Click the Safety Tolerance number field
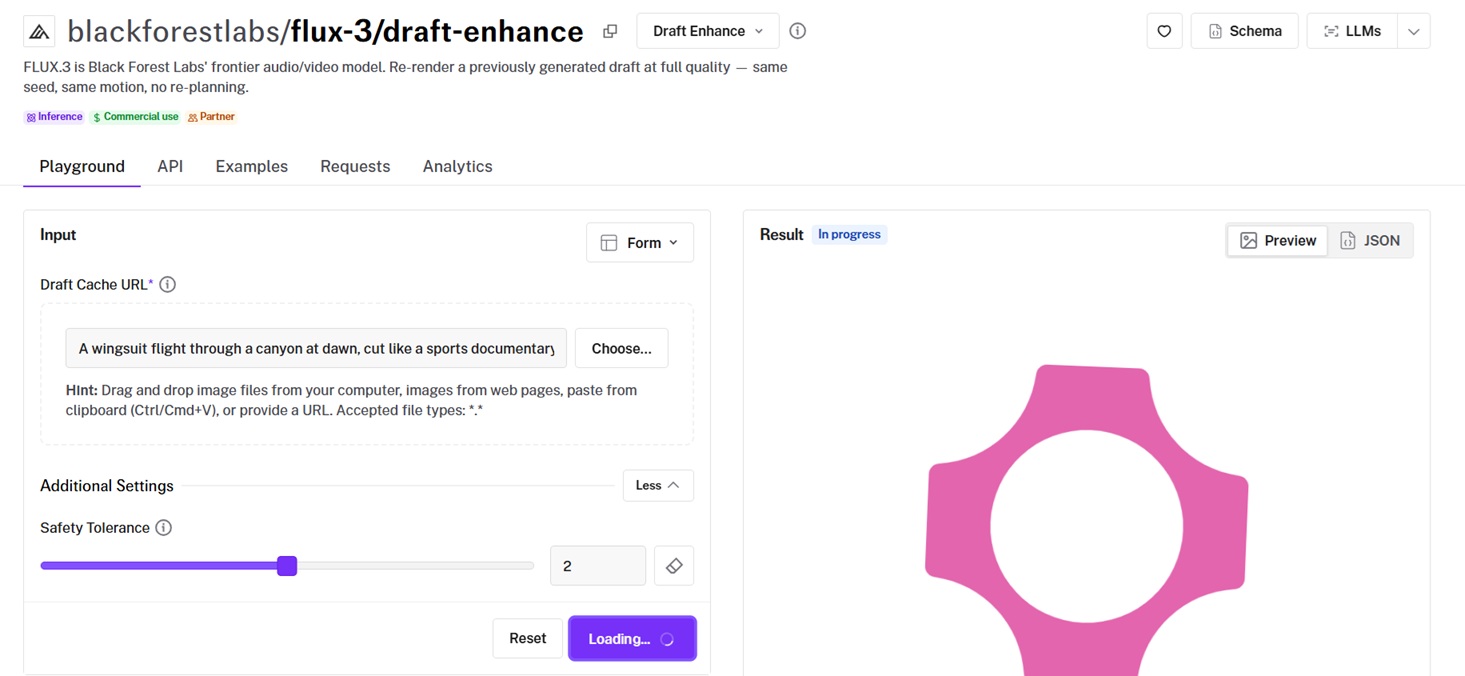The height and width of the screenshot is (676, 1465). (598, 566)
